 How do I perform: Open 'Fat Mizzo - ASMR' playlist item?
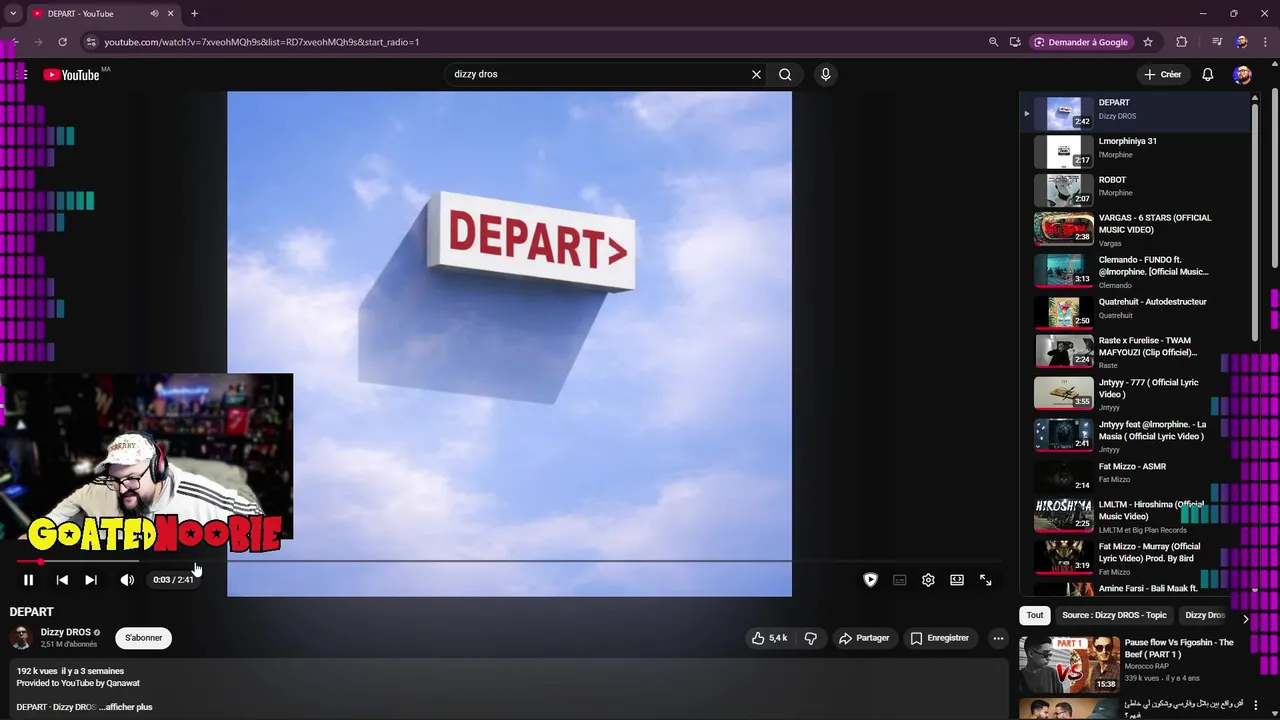coord(1134,477)
